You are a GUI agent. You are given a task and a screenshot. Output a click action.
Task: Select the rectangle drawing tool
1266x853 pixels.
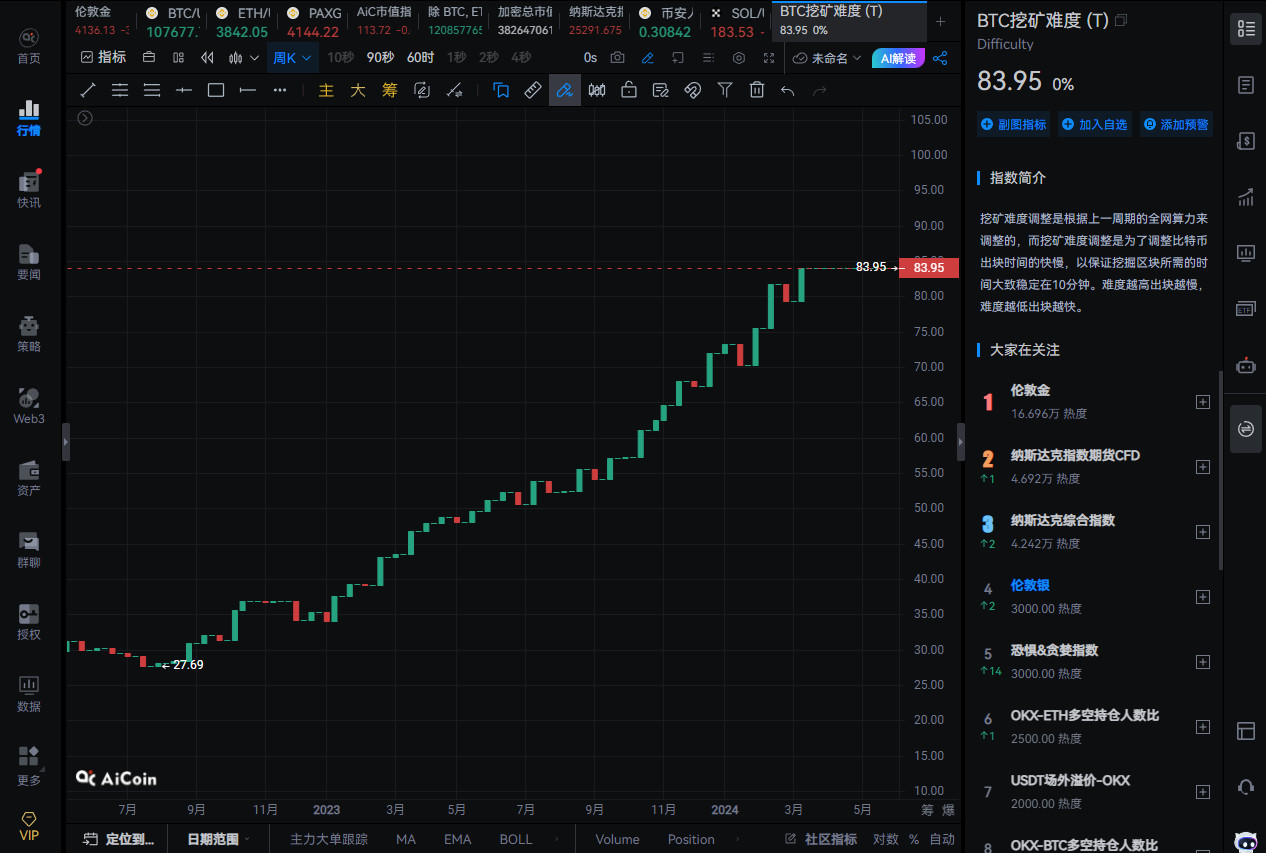click(x=216, y=90)
